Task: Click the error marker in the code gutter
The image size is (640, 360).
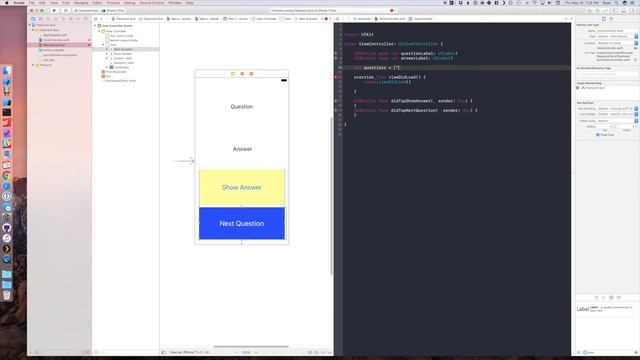Action: [x=336, y=77]
